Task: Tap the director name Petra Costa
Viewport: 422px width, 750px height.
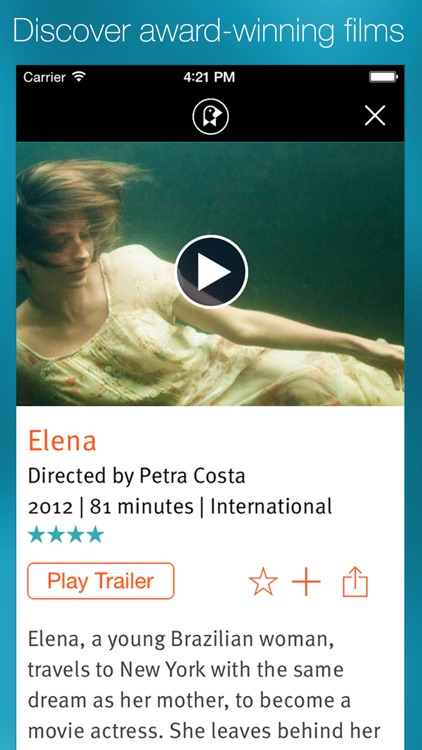Action: pyautogui.click(x=192, y=476)
